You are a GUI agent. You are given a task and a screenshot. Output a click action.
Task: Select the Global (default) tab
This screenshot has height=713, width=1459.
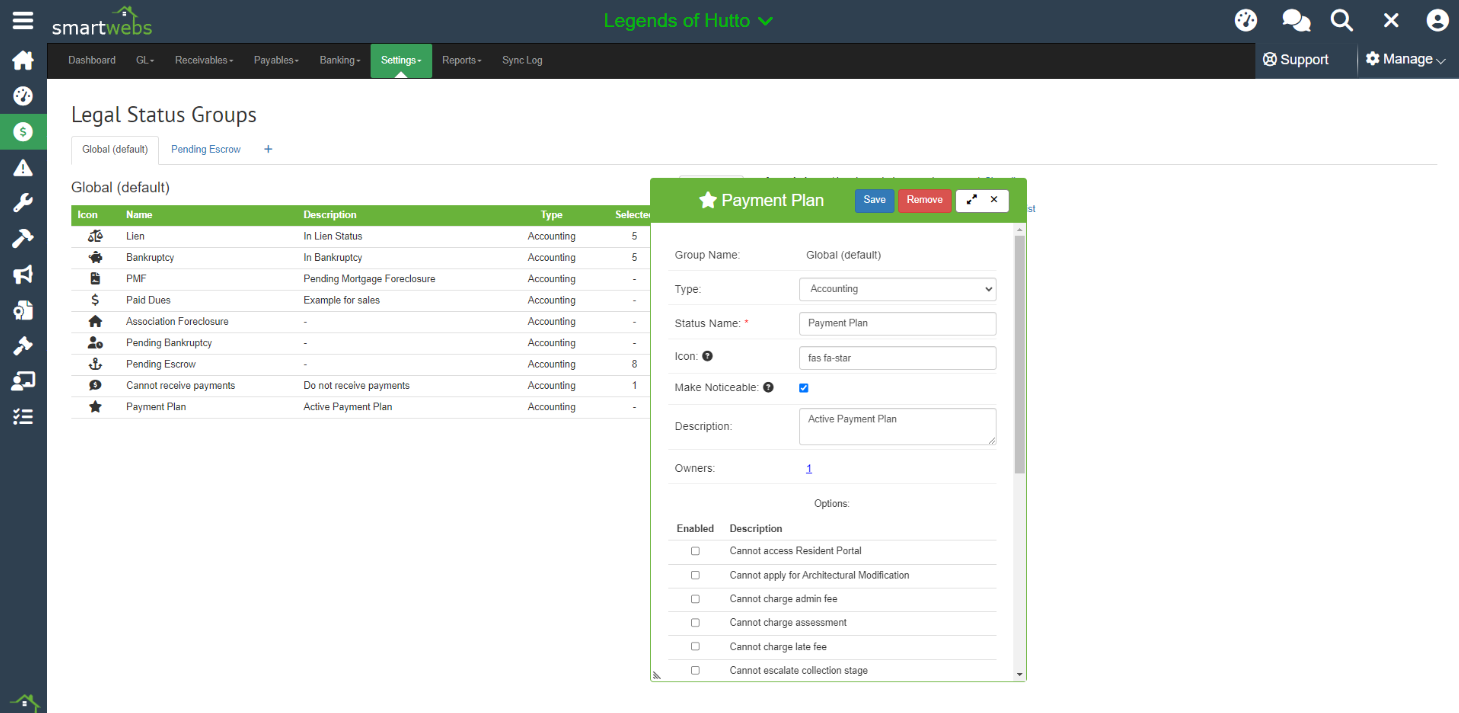pyautogui.click(x=115, y=149)
